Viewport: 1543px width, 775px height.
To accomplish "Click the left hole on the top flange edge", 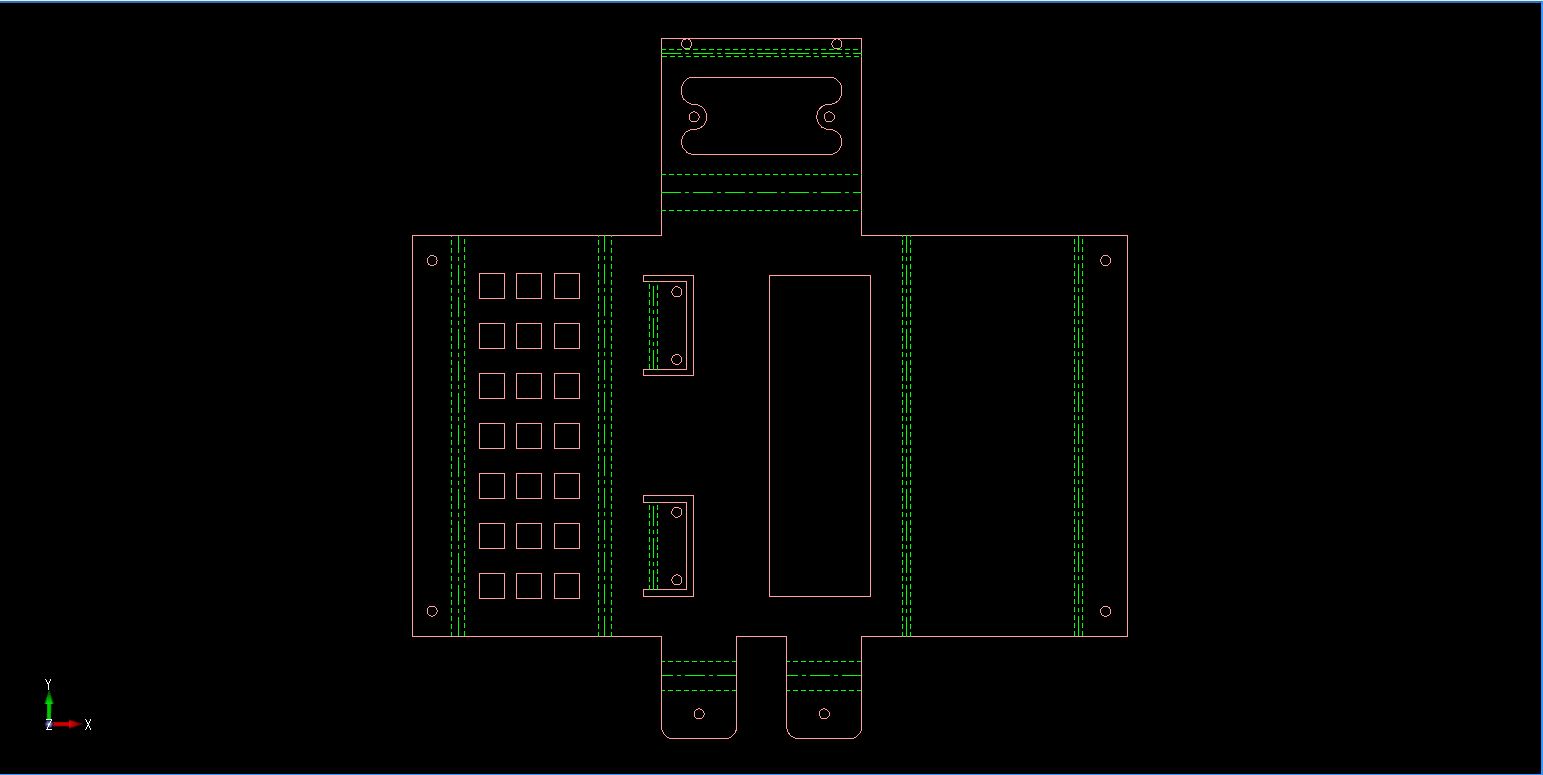I will [x=686, y=43].
